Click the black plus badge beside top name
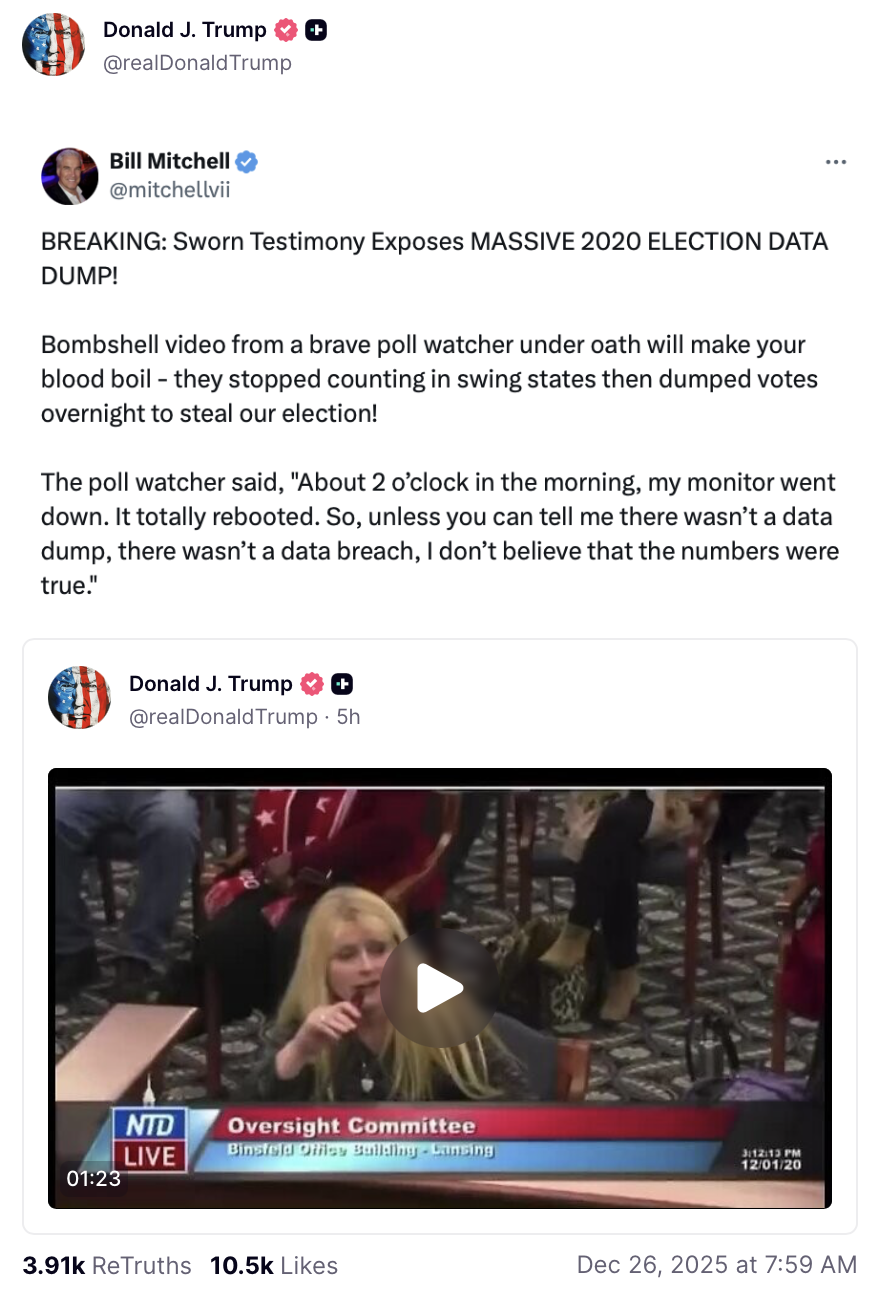The width and height of the screenshot is (878, 1298). point(316,30)
